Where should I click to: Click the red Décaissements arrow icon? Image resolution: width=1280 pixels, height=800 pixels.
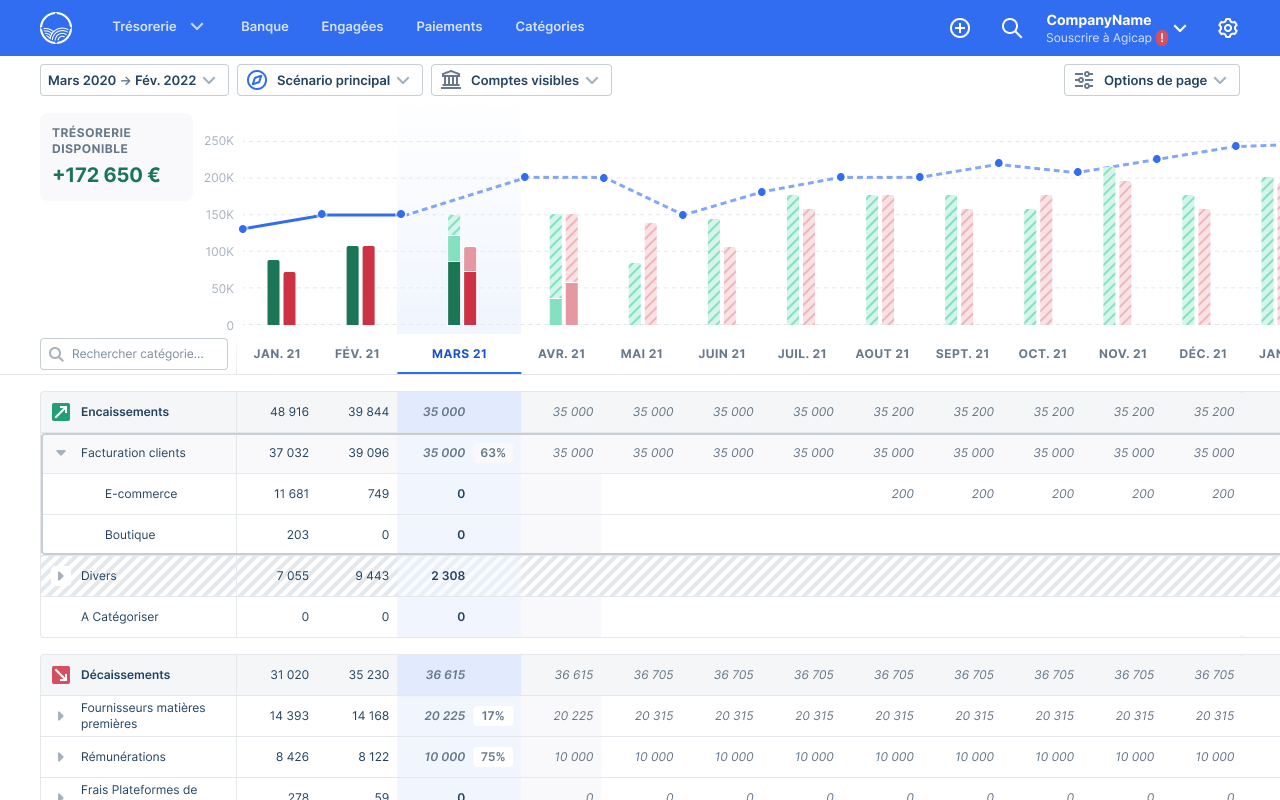61,675
